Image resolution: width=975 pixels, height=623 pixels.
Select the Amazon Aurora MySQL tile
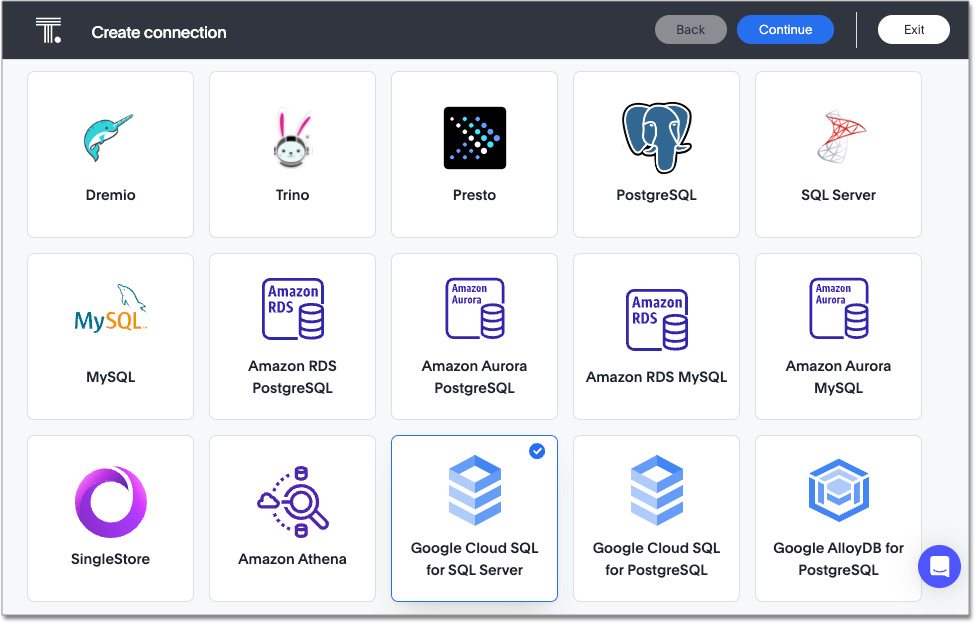point(838,337)
